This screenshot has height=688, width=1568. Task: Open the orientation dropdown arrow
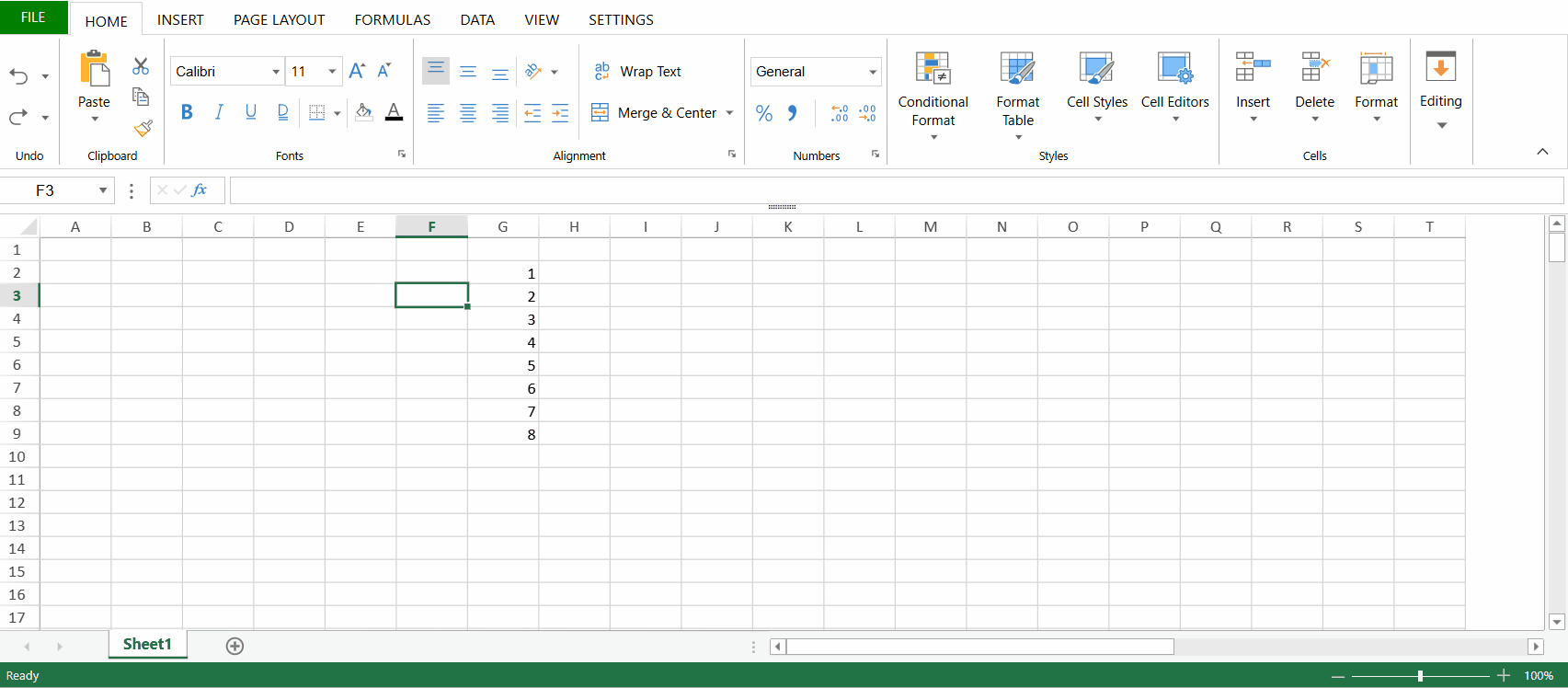[x=555, y=72]
